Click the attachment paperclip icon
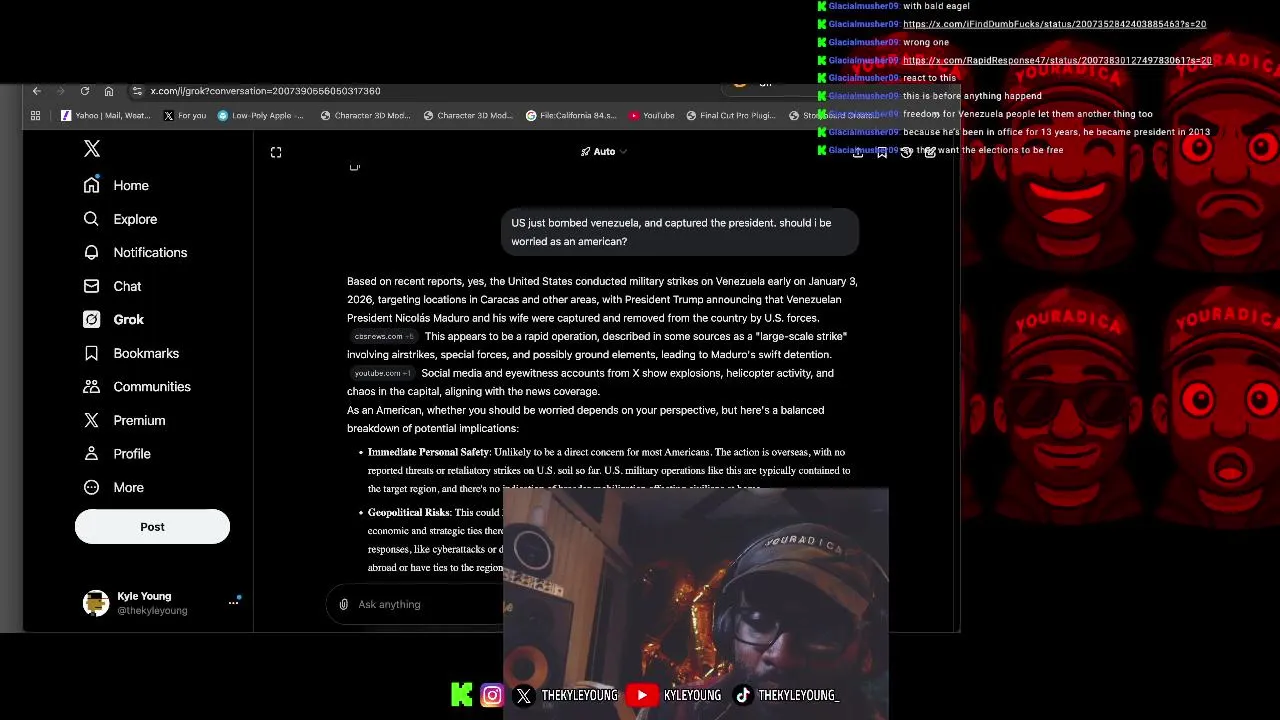This screenshot has width=1280, height=720. coord(344,605)
